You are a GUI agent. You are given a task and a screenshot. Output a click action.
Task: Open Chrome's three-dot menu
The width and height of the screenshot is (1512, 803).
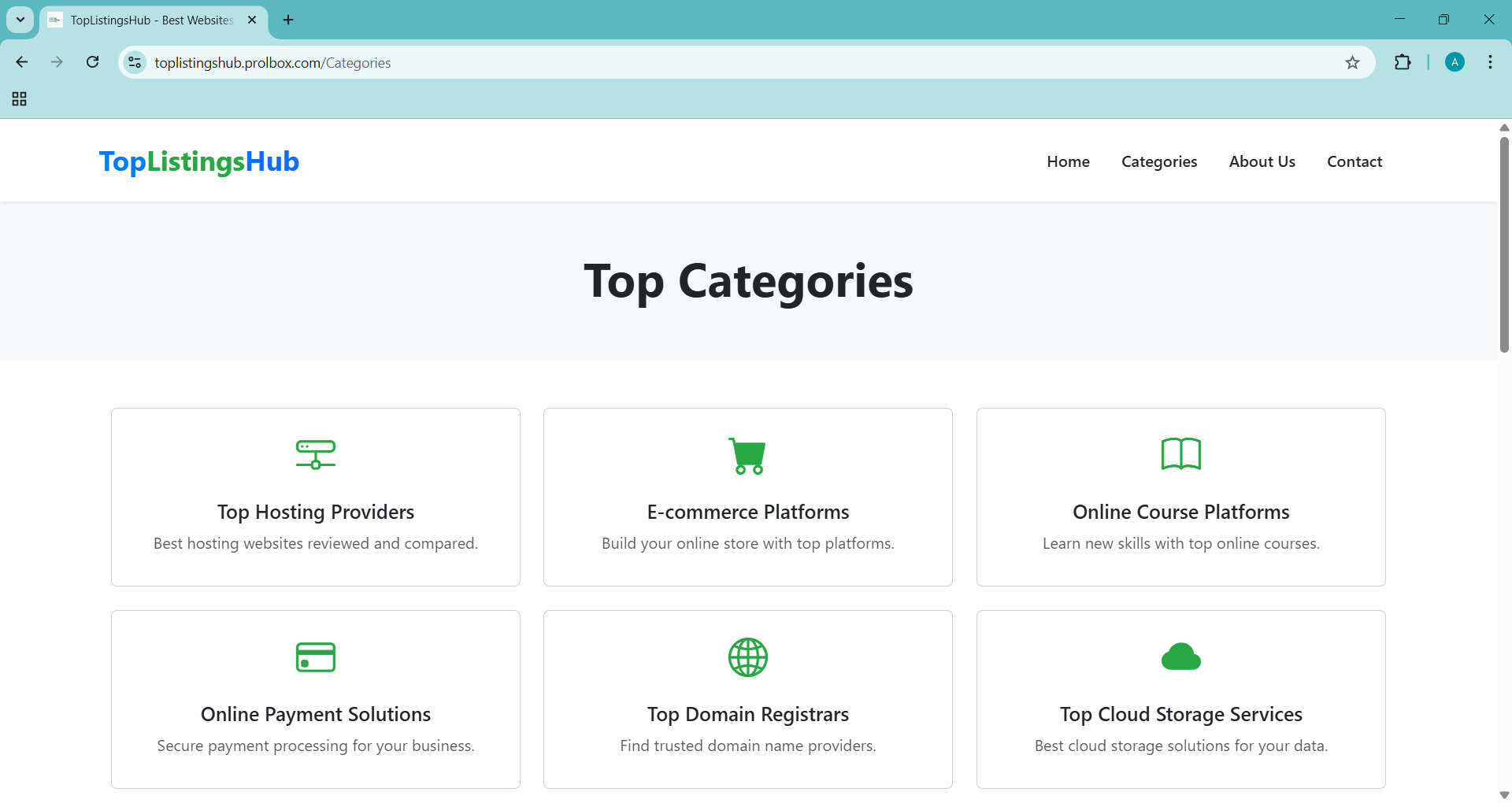tap(1490, 63)
